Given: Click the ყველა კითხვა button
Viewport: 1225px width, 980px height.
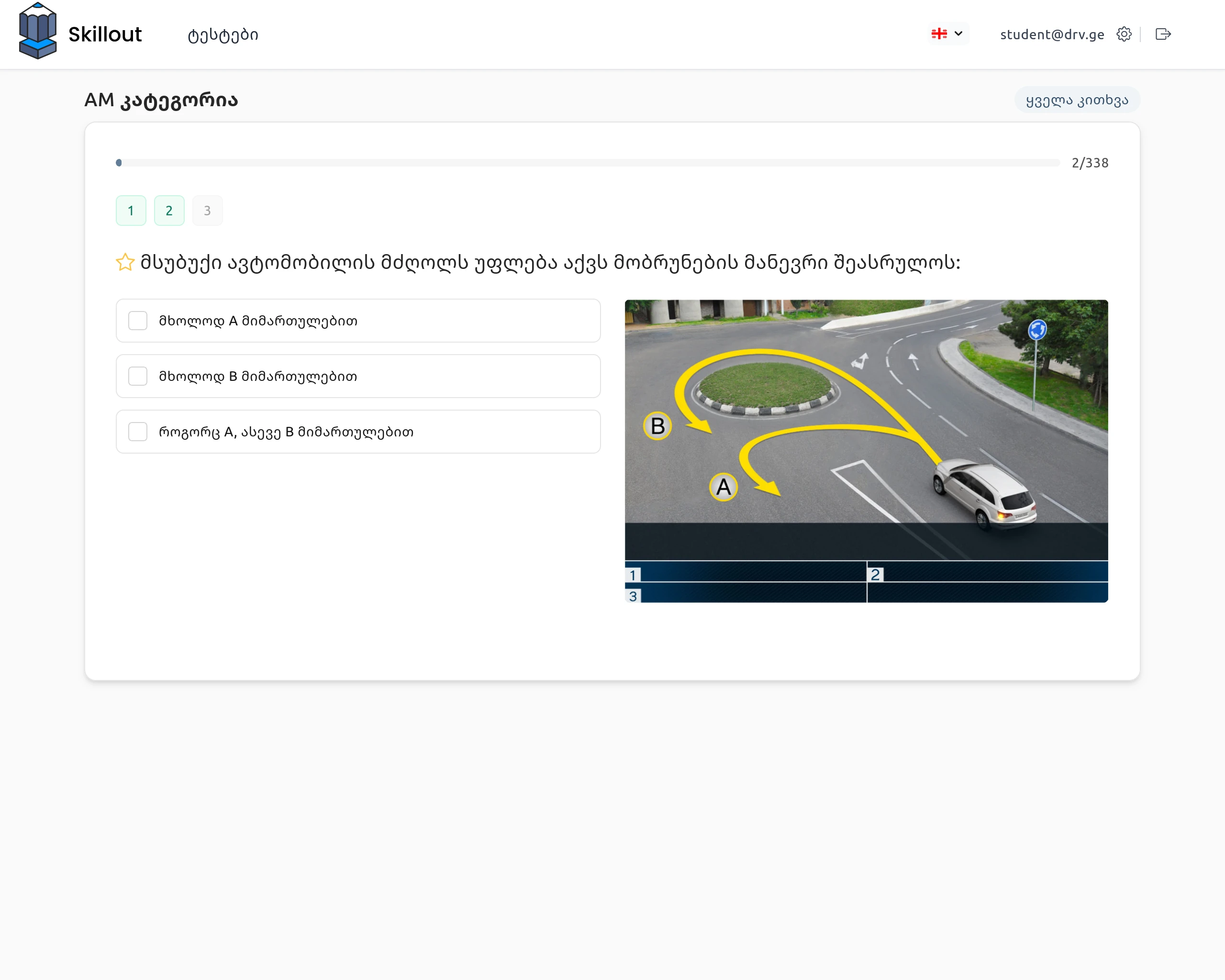Looking at the screenshot, I should coord(1077,100).
